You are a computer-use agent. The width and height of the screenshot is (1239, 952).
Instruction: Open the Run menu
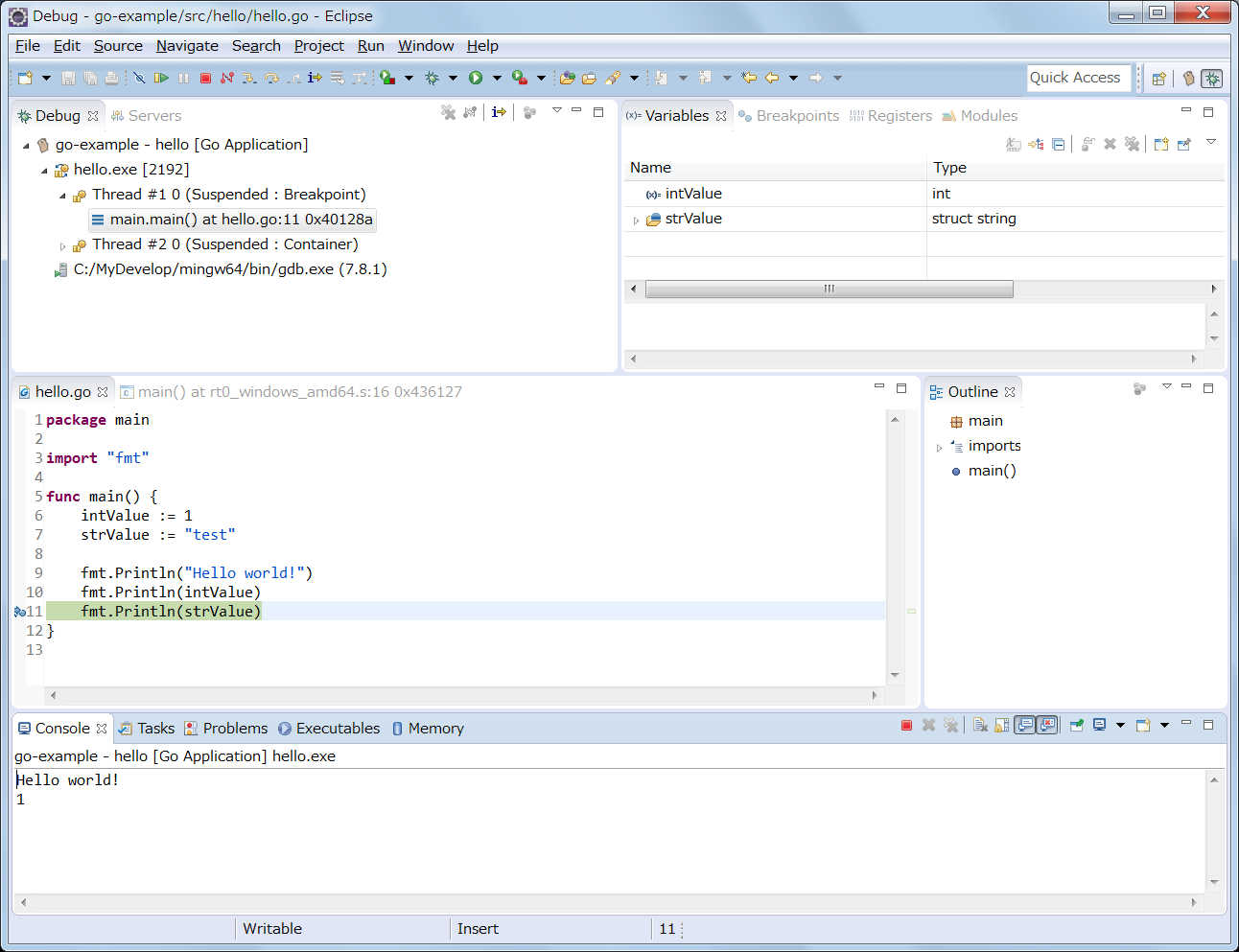(371, 45)
